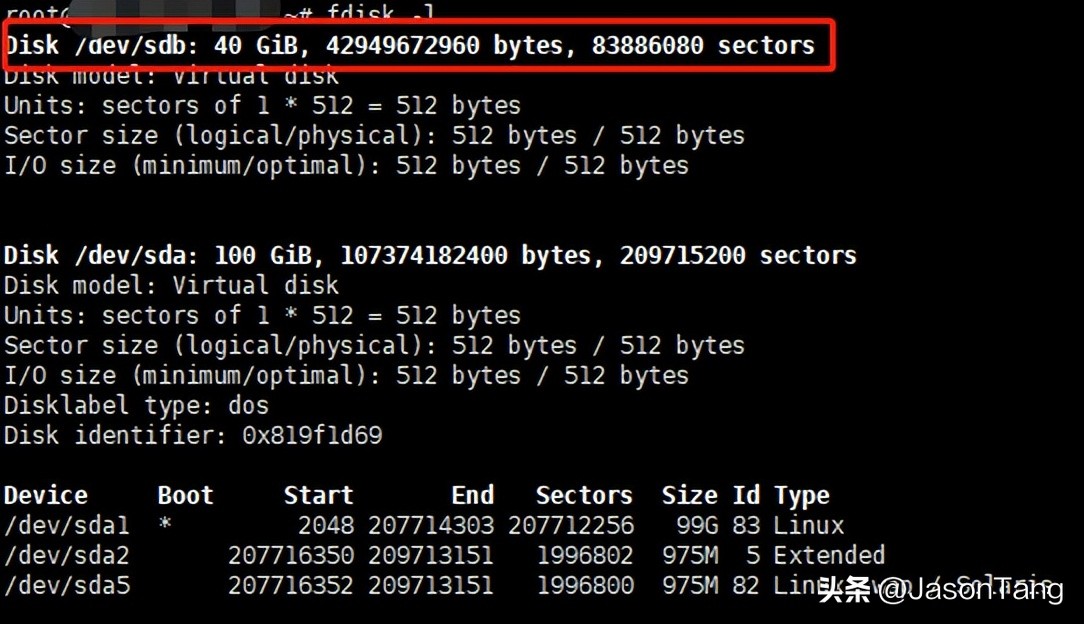Image resolution: width=1084 pixels, height=624 pixels.
Task: Click the 'Boot' column header
Action: (185, 496)
